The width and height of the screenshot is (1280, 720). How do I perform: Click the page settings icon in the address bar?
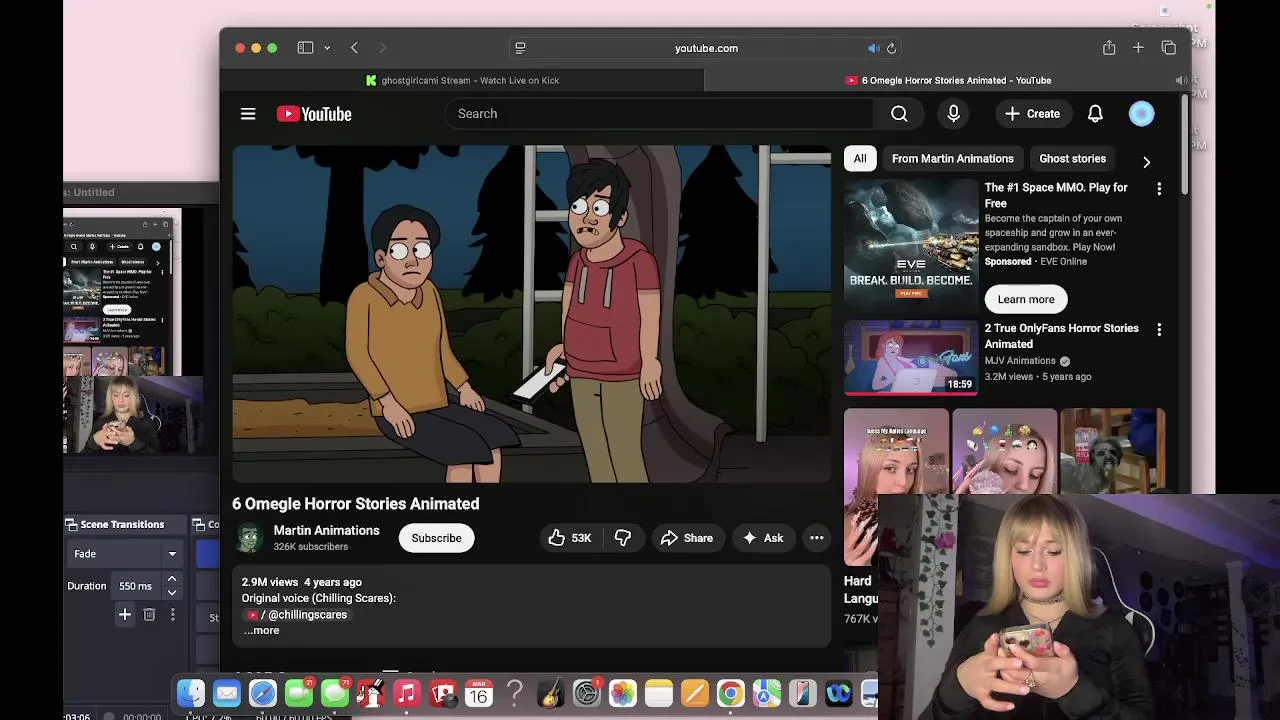tap(520, 48)
